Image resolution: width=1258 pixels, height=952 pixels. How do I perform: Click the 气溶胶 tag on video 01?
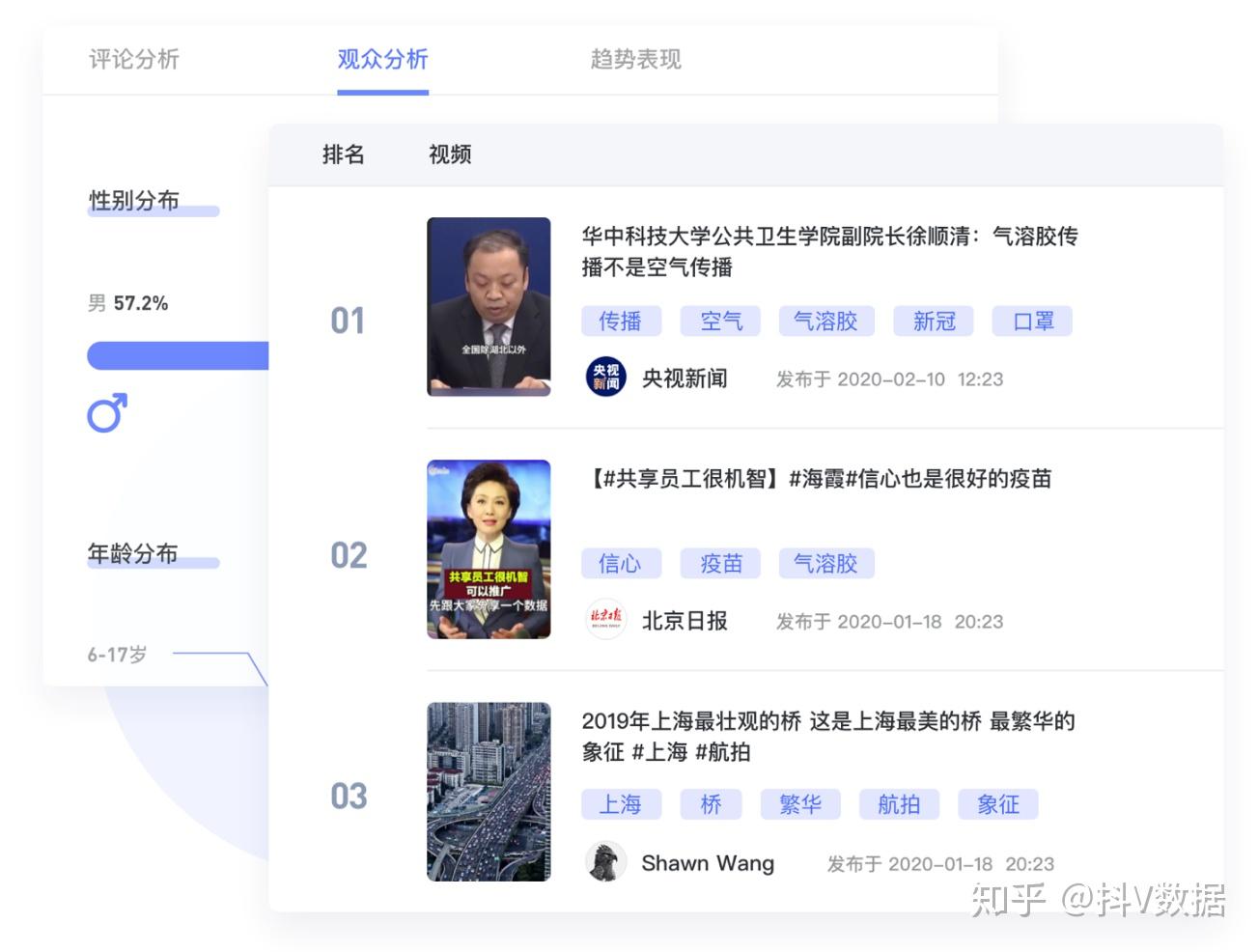tap(826, 322)
